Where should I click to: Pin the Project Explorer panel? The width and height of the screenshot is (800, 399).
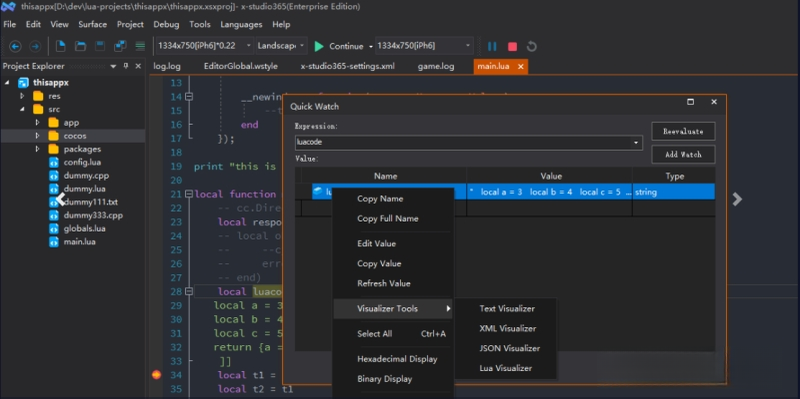126,66
